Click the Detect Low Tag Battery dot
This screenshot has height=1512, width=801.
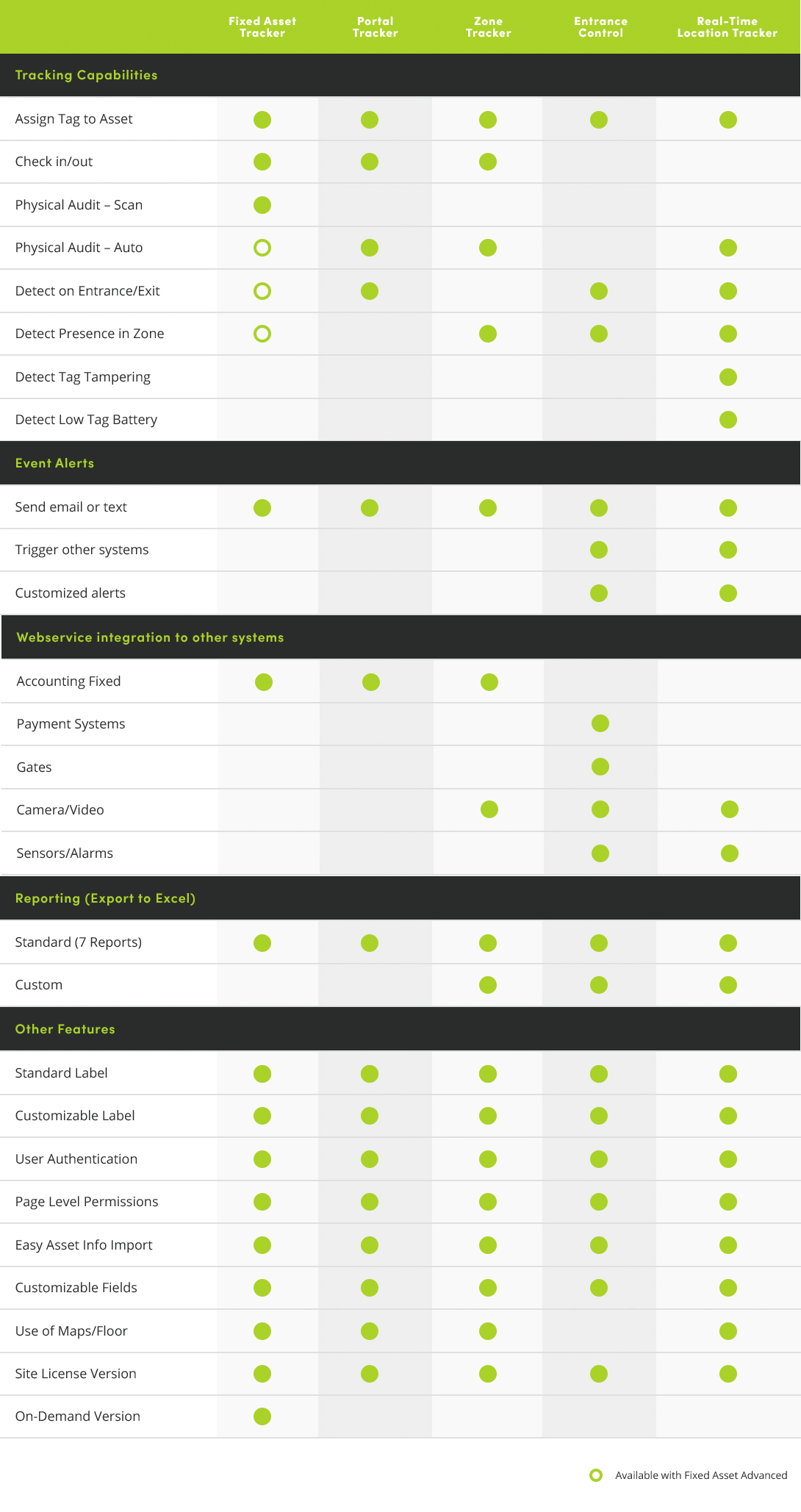[728, 420]
